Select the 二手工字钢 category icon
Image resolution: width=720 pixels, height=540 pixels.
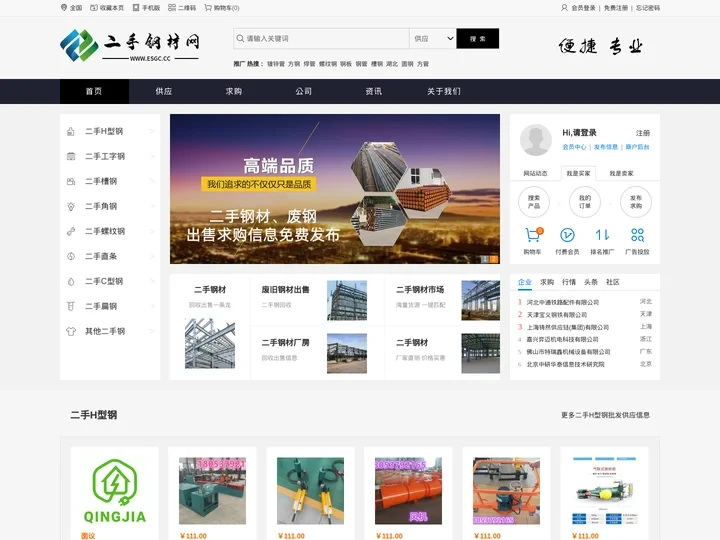click(x=71, y=156)
